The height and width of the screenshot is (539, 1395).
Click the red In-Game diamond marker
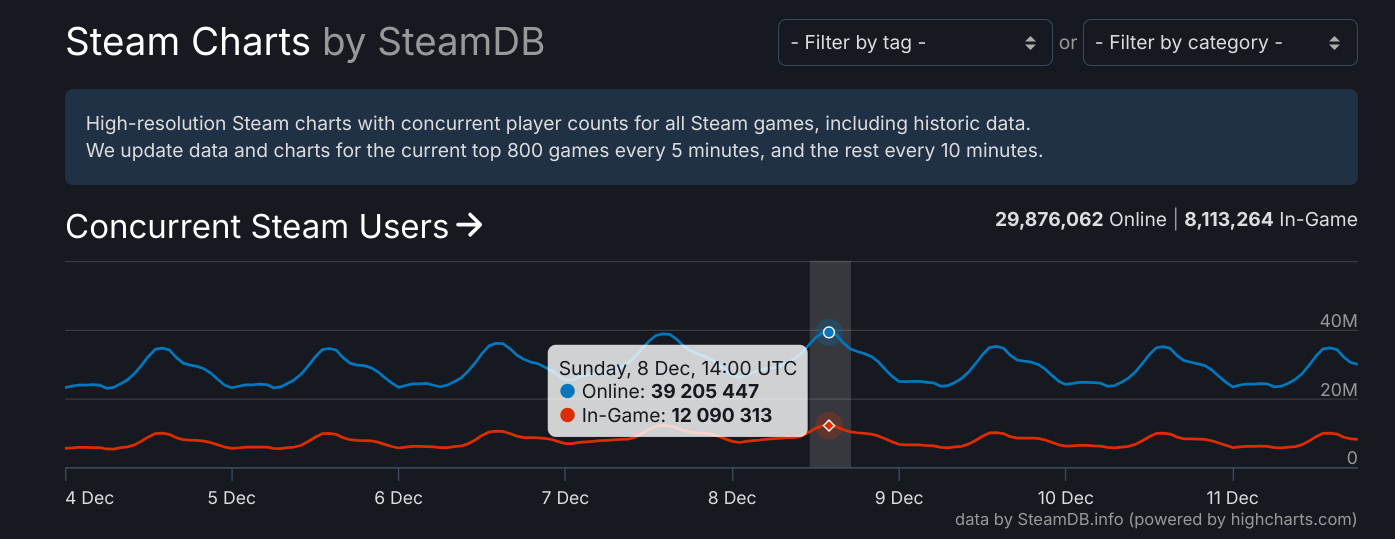tap(829, 426)
